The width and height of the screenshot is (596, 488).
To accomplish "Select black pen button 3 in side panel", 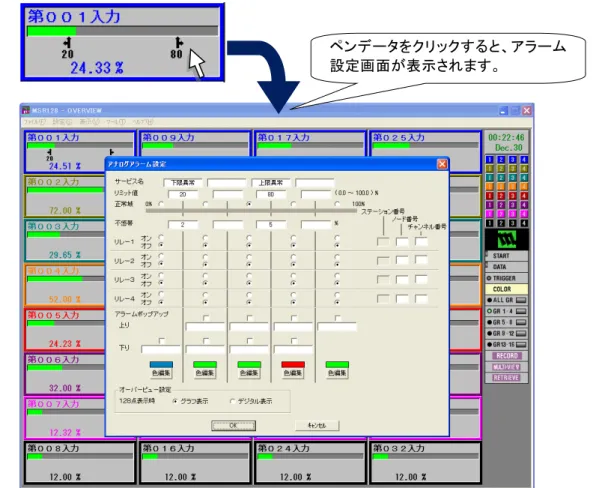I will 512,223.
